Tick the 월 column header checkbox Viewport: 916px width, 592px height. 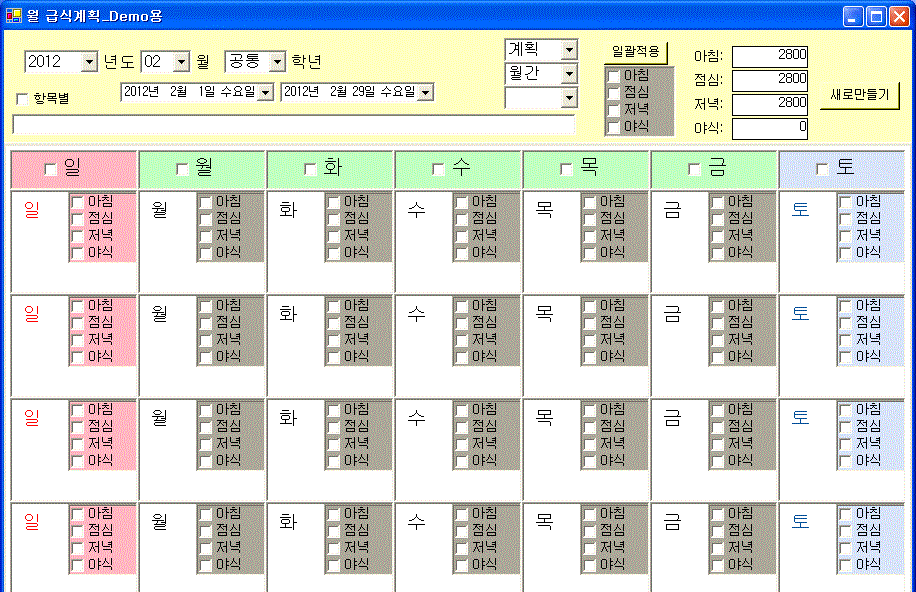(182, 169)
